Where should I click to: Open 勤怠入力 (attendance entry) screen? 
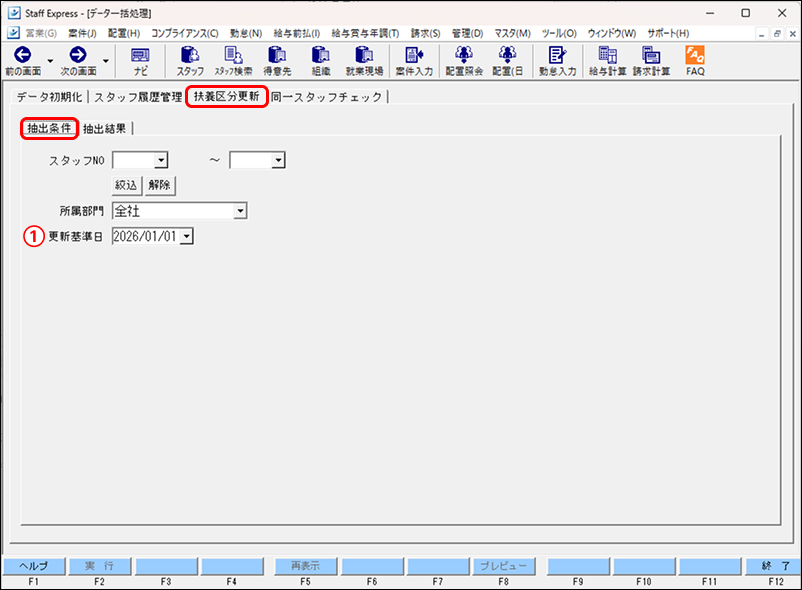pos(556,62)
